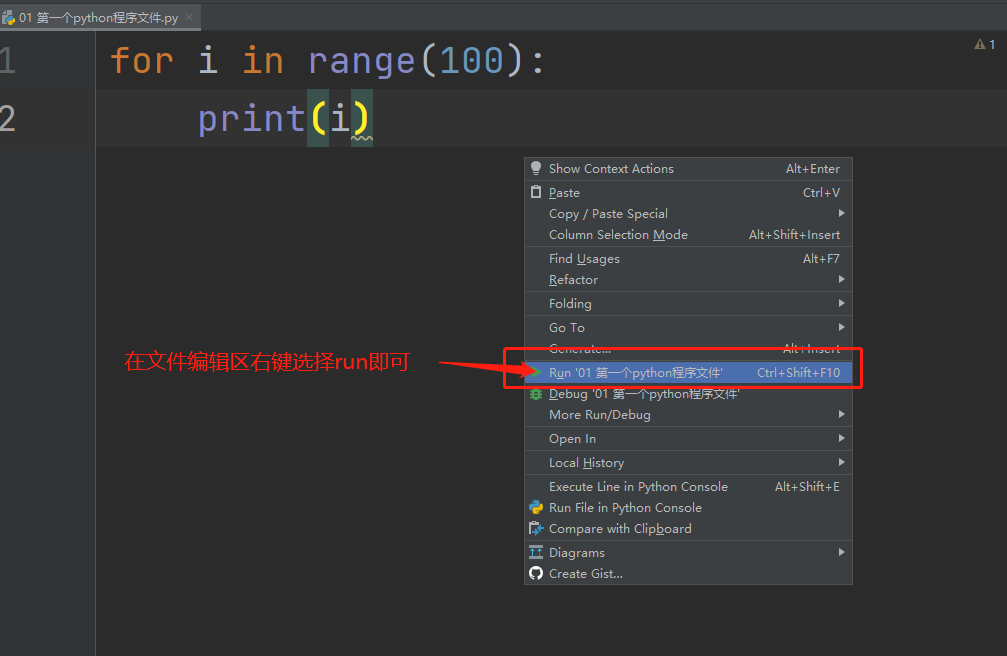Click the GitHub icon beside Create Gist
1007x656 pixels.
[536, 573]
